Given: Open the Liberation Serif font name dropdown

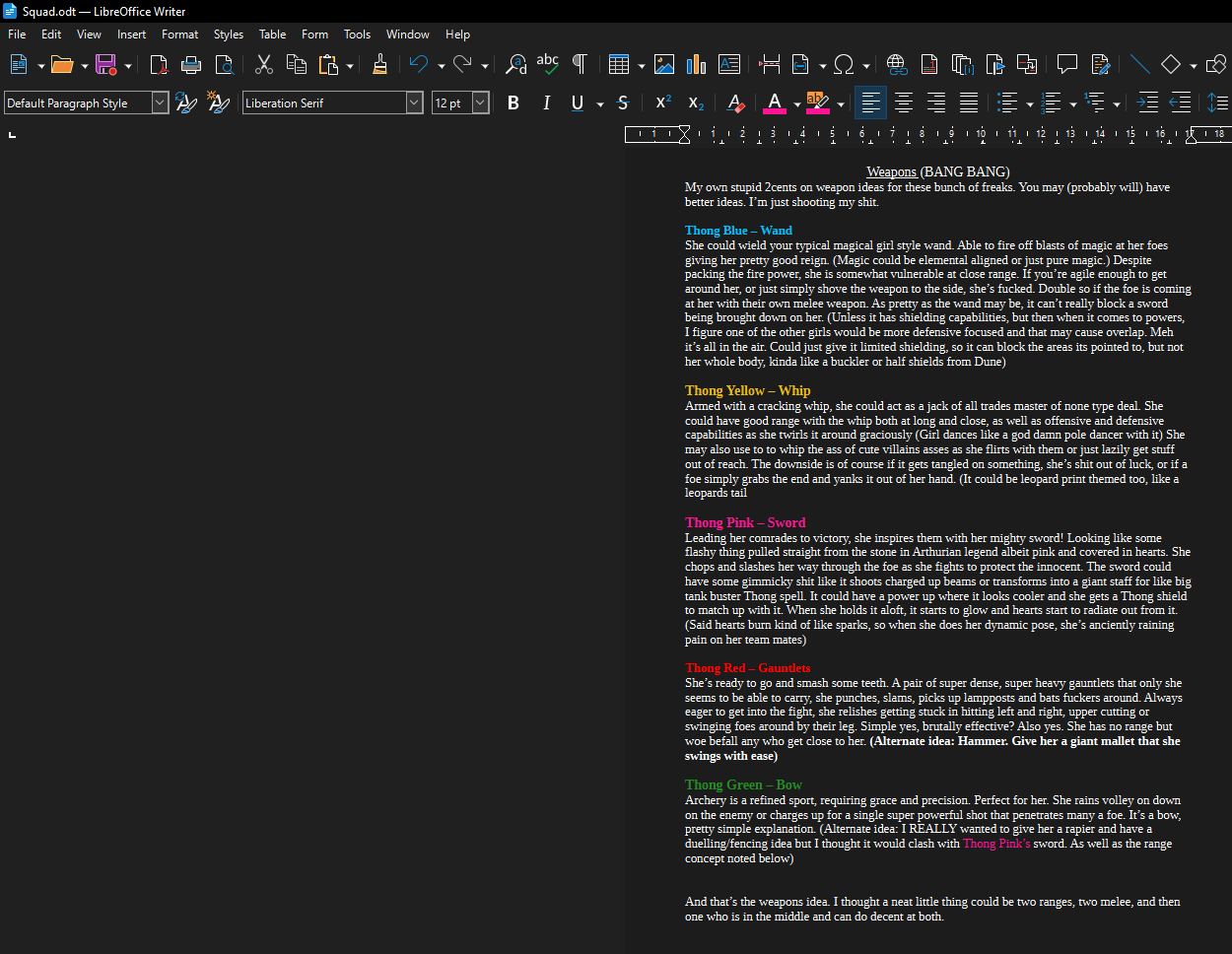Looking at the screenshot, I should point(414,102).
